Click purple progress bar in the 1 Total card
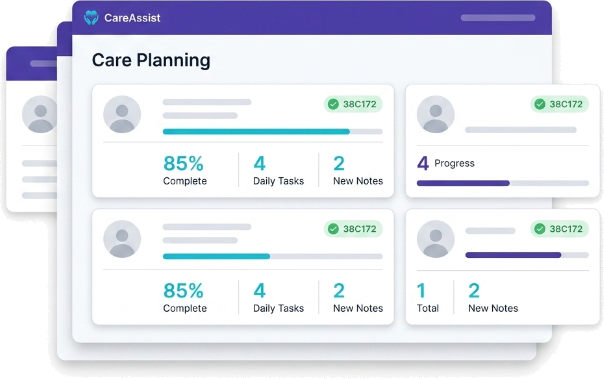604x379 pixels. [527, 255]
